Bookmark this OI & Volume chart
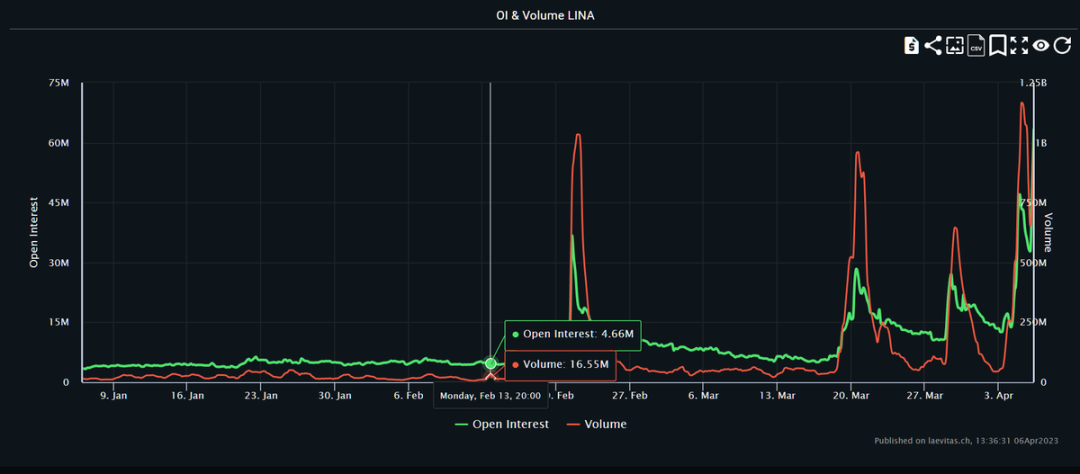This screenshot has height=474, width=1080. (998, 45)
